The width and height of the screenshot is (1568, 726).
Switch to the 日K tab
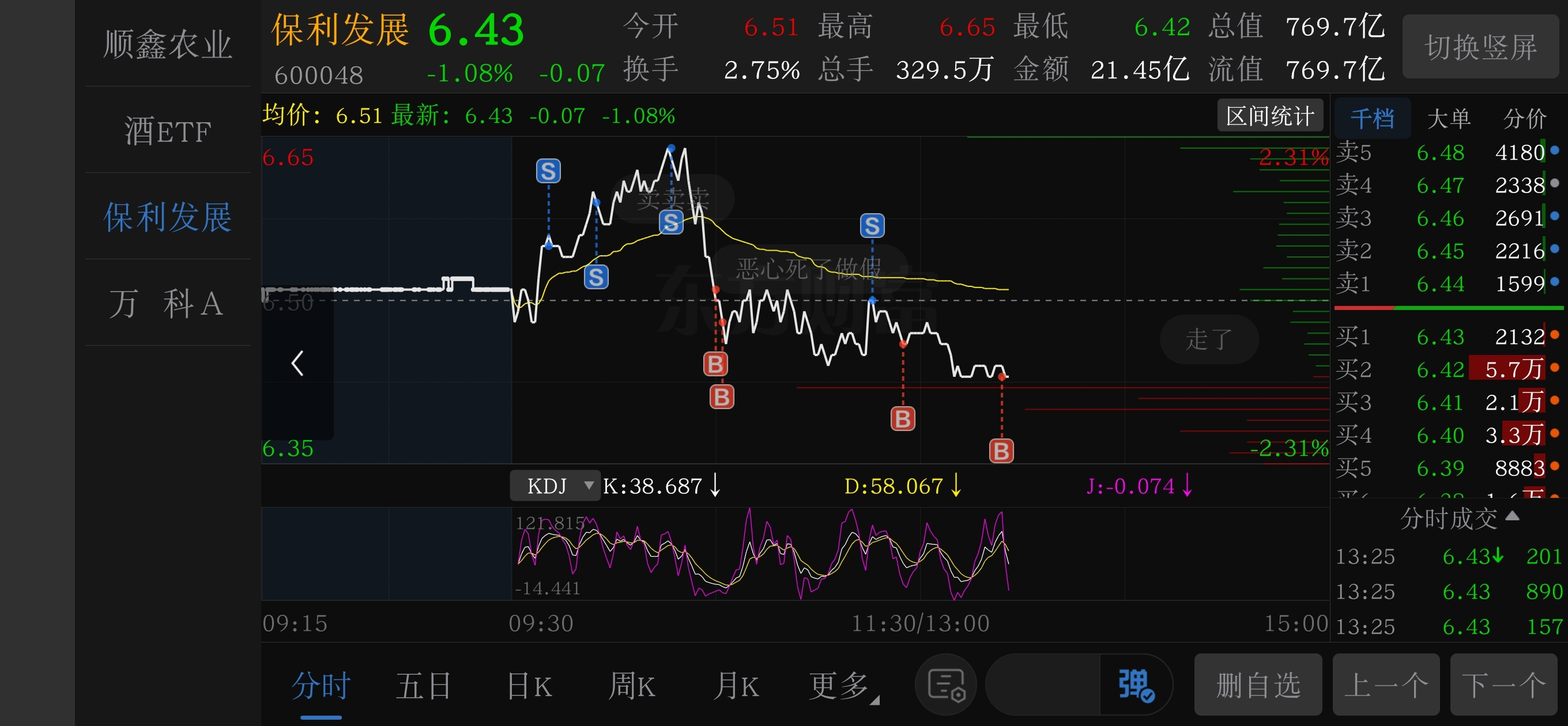(x=529, y=686)
